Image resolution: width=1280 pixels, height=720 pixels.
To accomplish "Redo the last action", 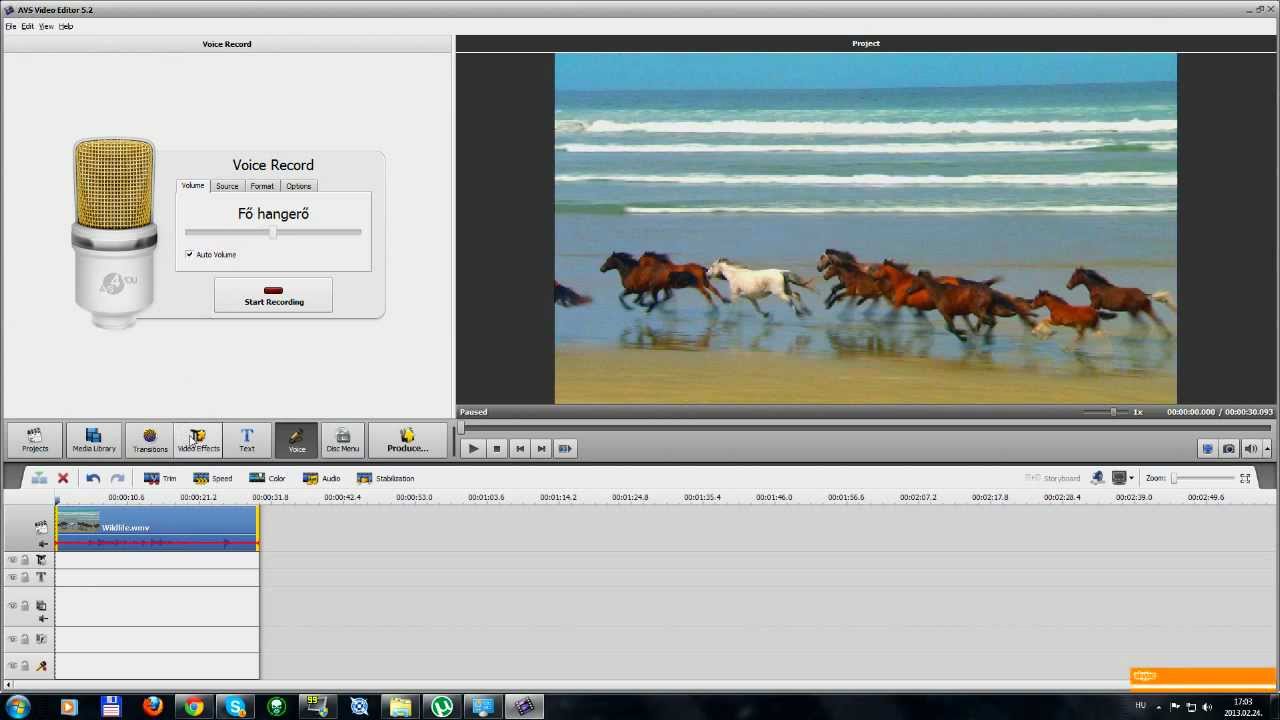I will click(x=117, y=478).
